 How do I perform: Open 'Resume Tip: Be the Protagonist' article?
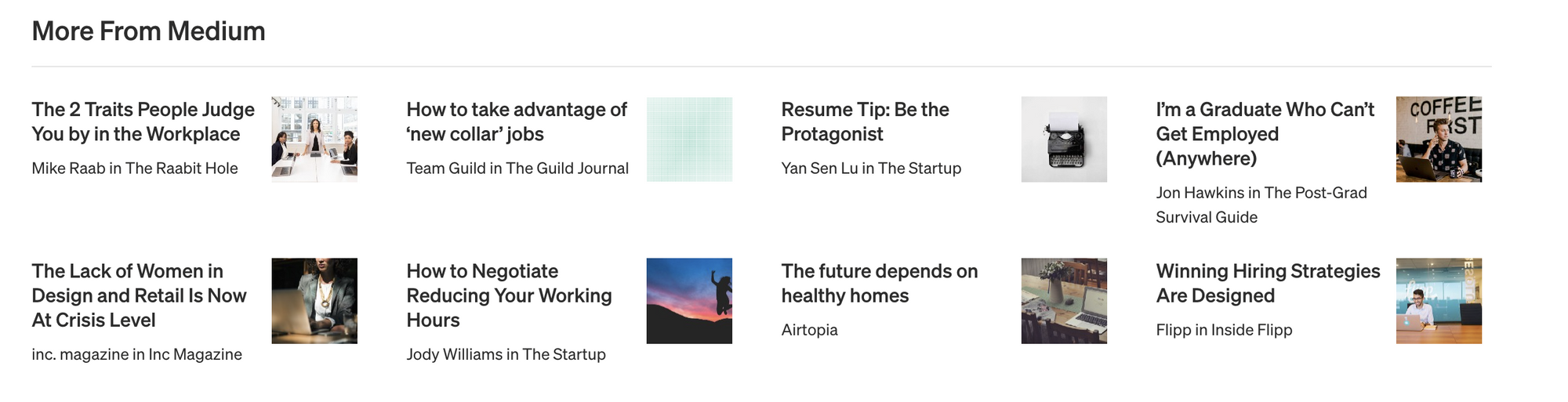tap(865, 121)
